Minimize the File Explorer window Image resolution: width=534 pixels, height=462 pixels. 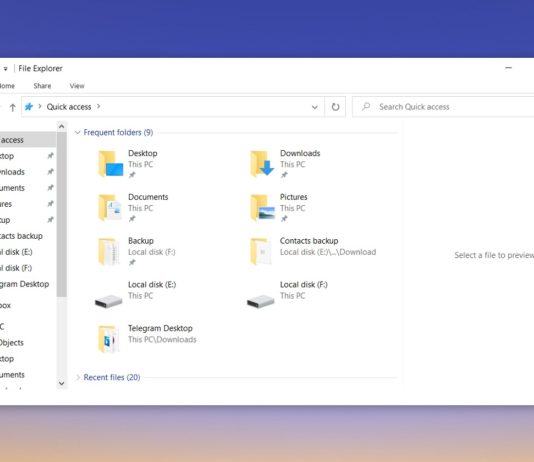508,68
